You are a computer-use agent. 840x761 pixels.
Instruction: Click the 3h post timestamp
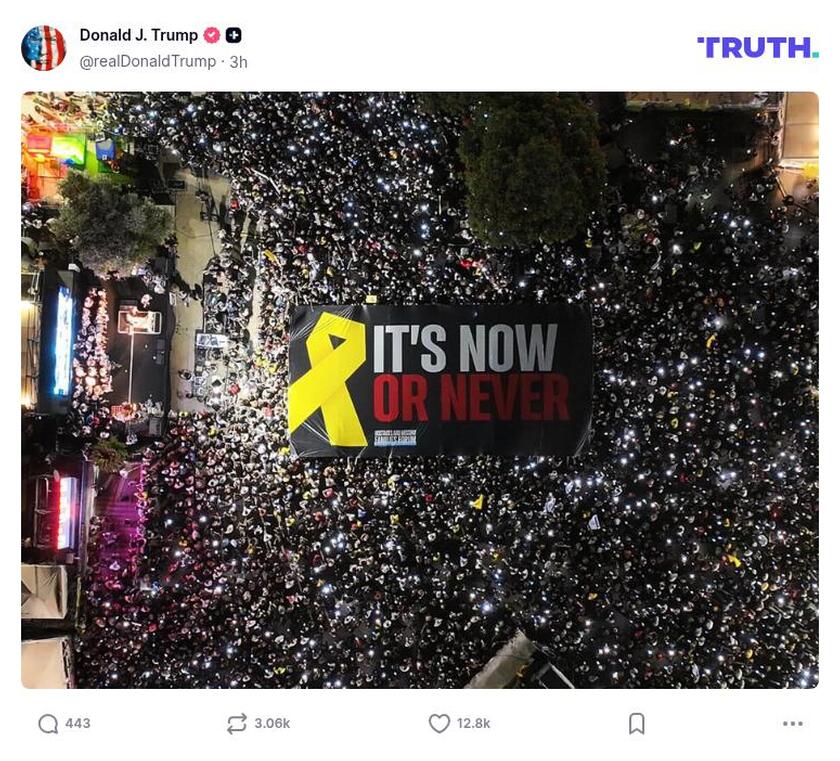(x=239, y=62)
